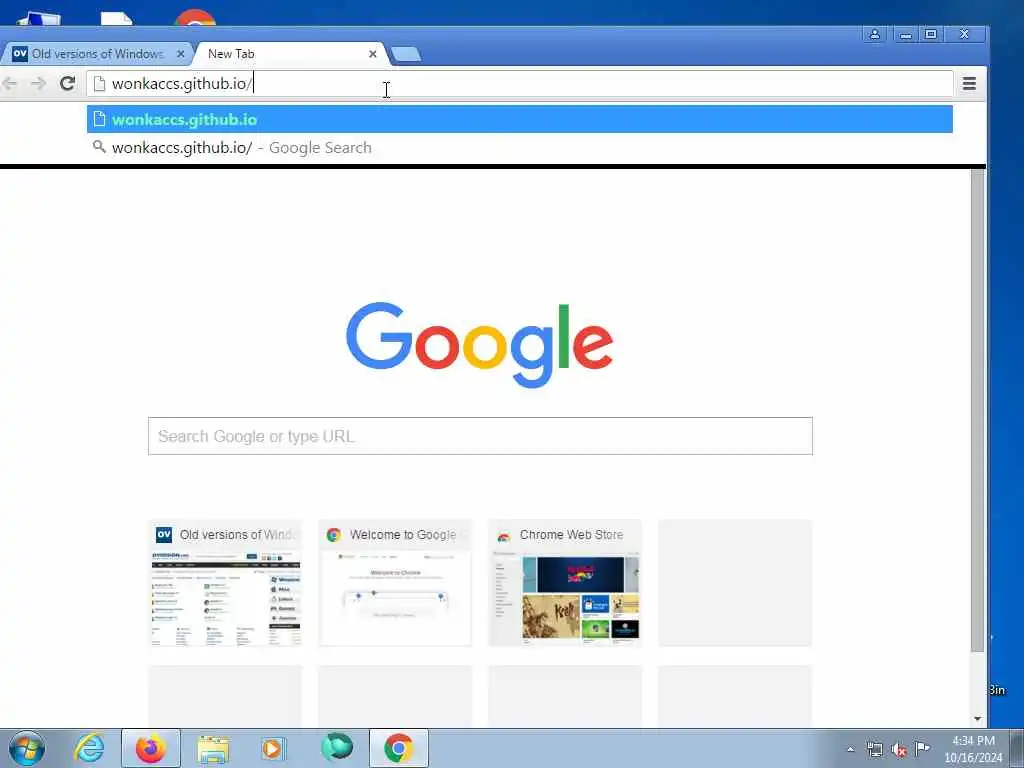Click the Chrome taskbar icon
Image resolution: width=1024 pixels, height=768 pixels.
[x=399, y=748]
